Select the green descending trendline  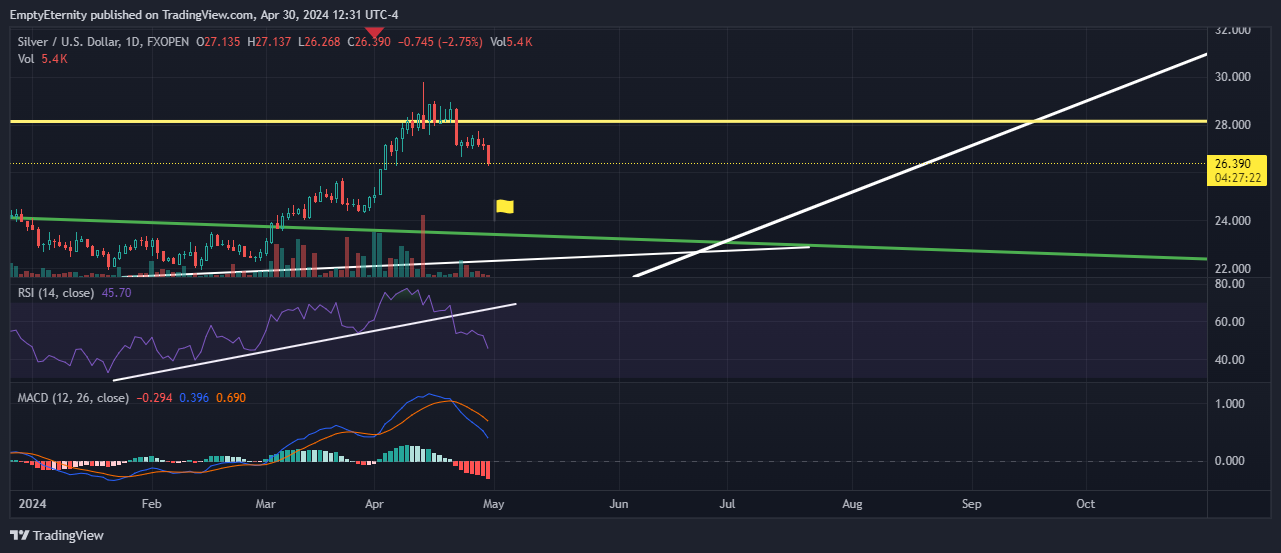[x=608, y=238]
